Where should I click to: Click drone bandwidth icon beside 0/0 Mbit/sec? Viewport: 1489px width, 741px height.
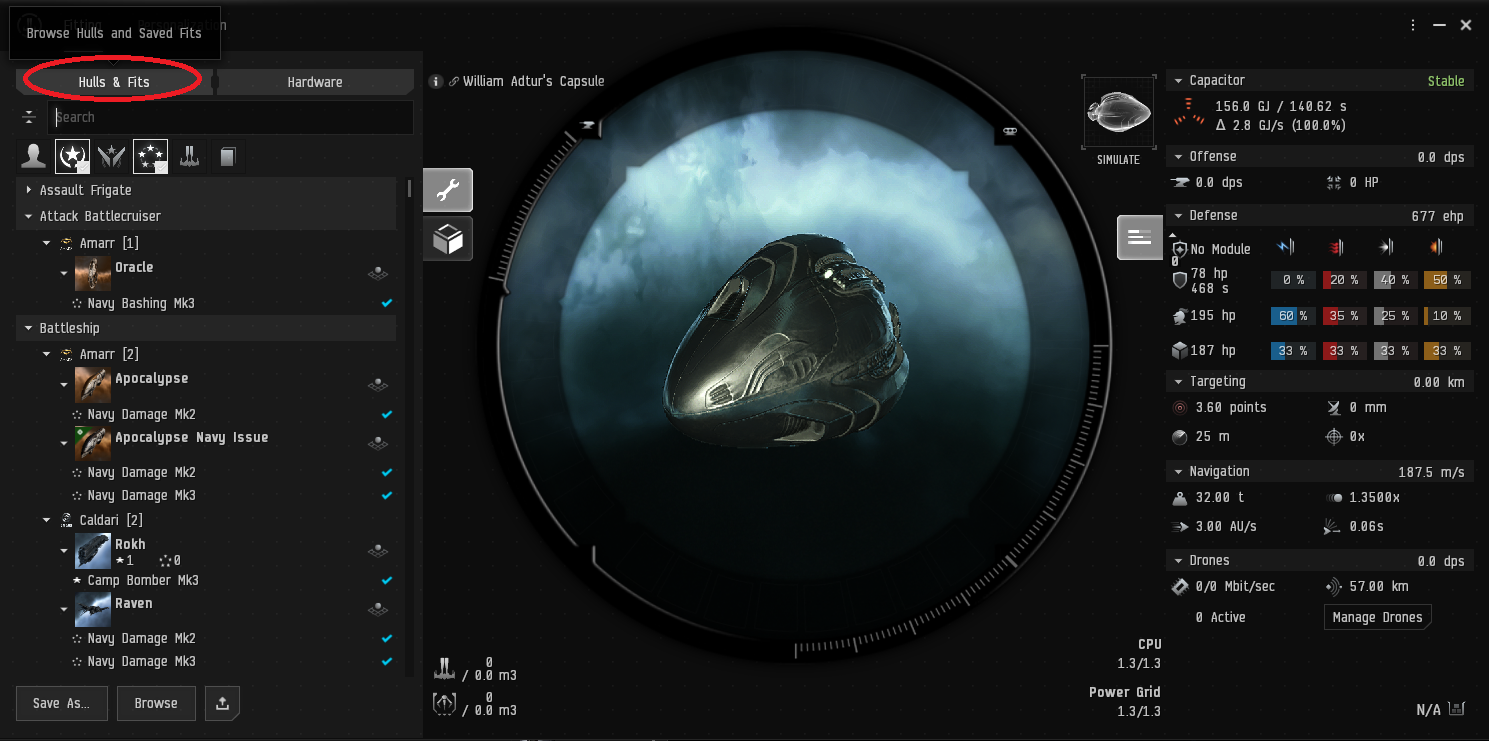coord(1180,587)
